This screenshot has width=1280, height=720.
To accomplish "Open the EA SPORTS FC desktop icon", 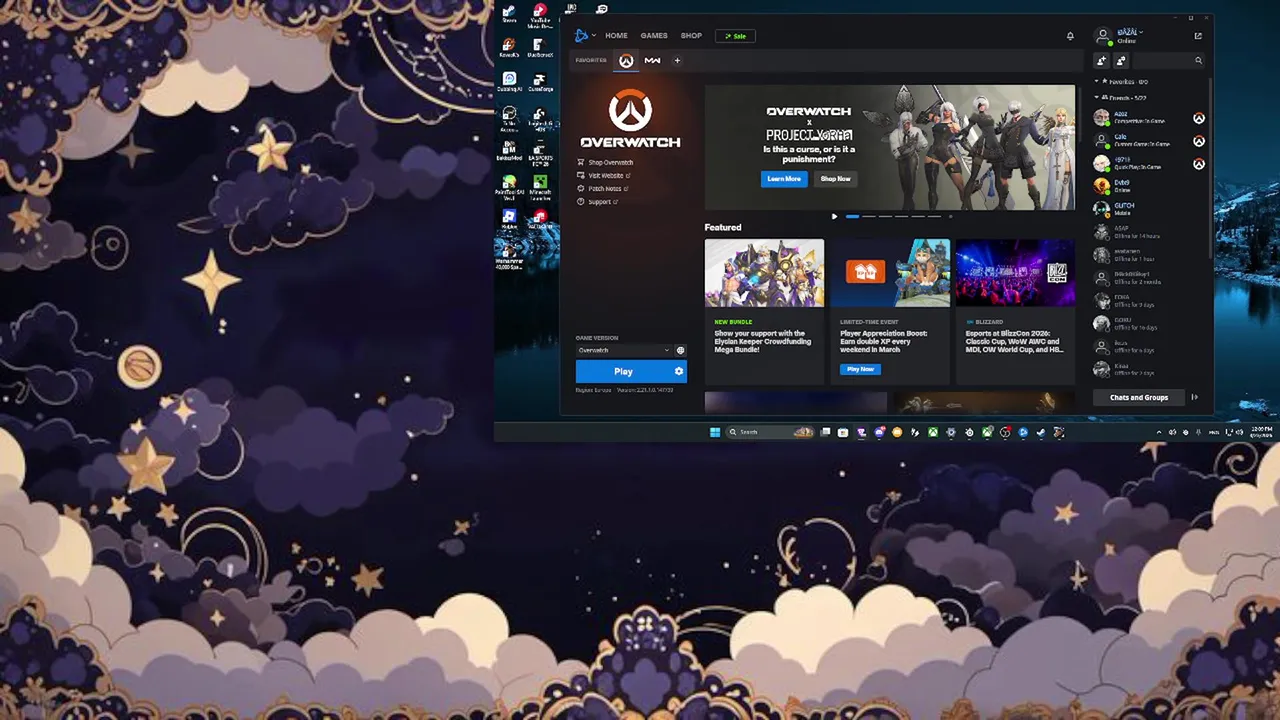I will (x=540, y=152).
